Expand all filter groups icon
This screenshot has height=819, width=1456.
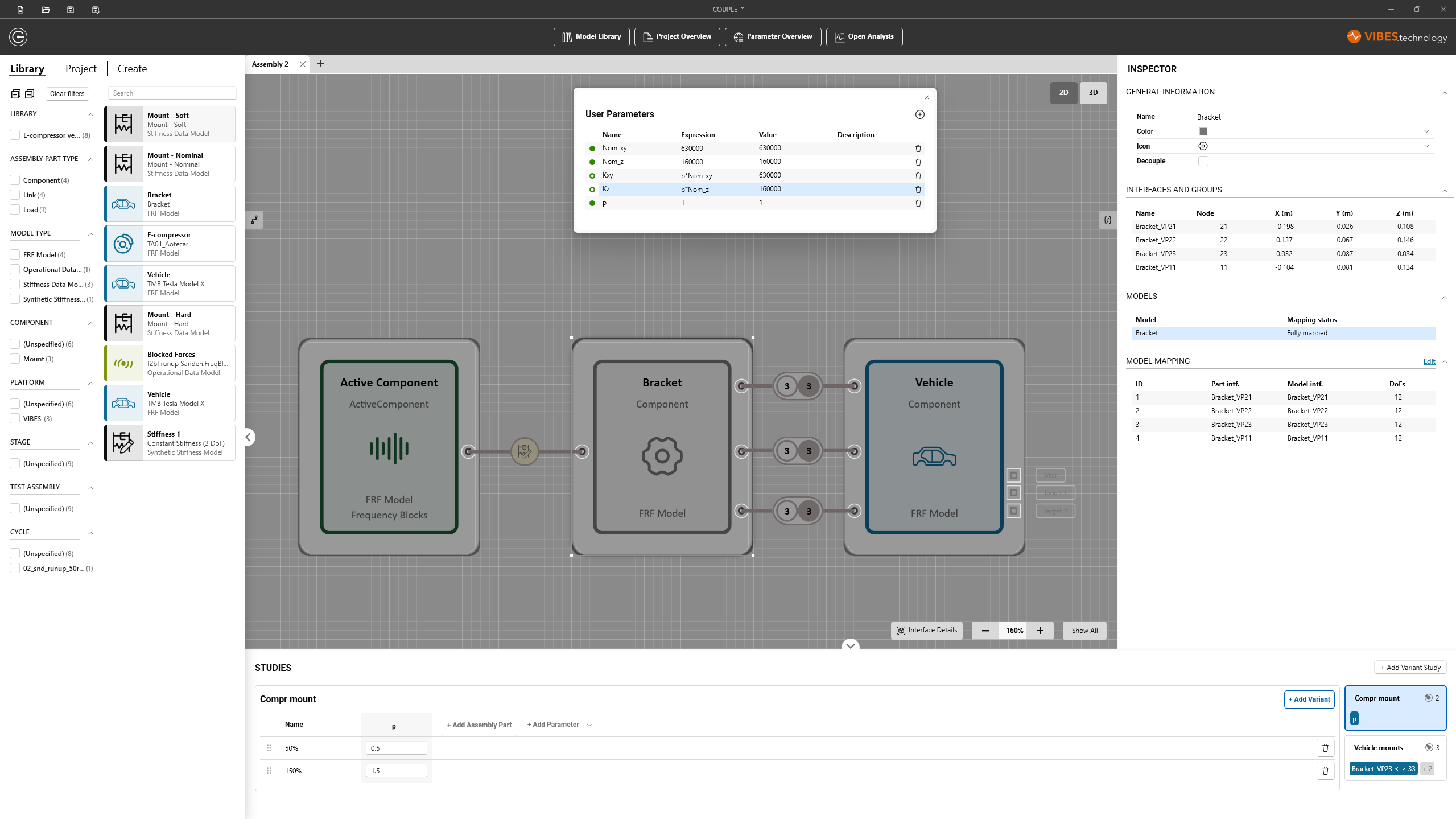pos(16,94)
